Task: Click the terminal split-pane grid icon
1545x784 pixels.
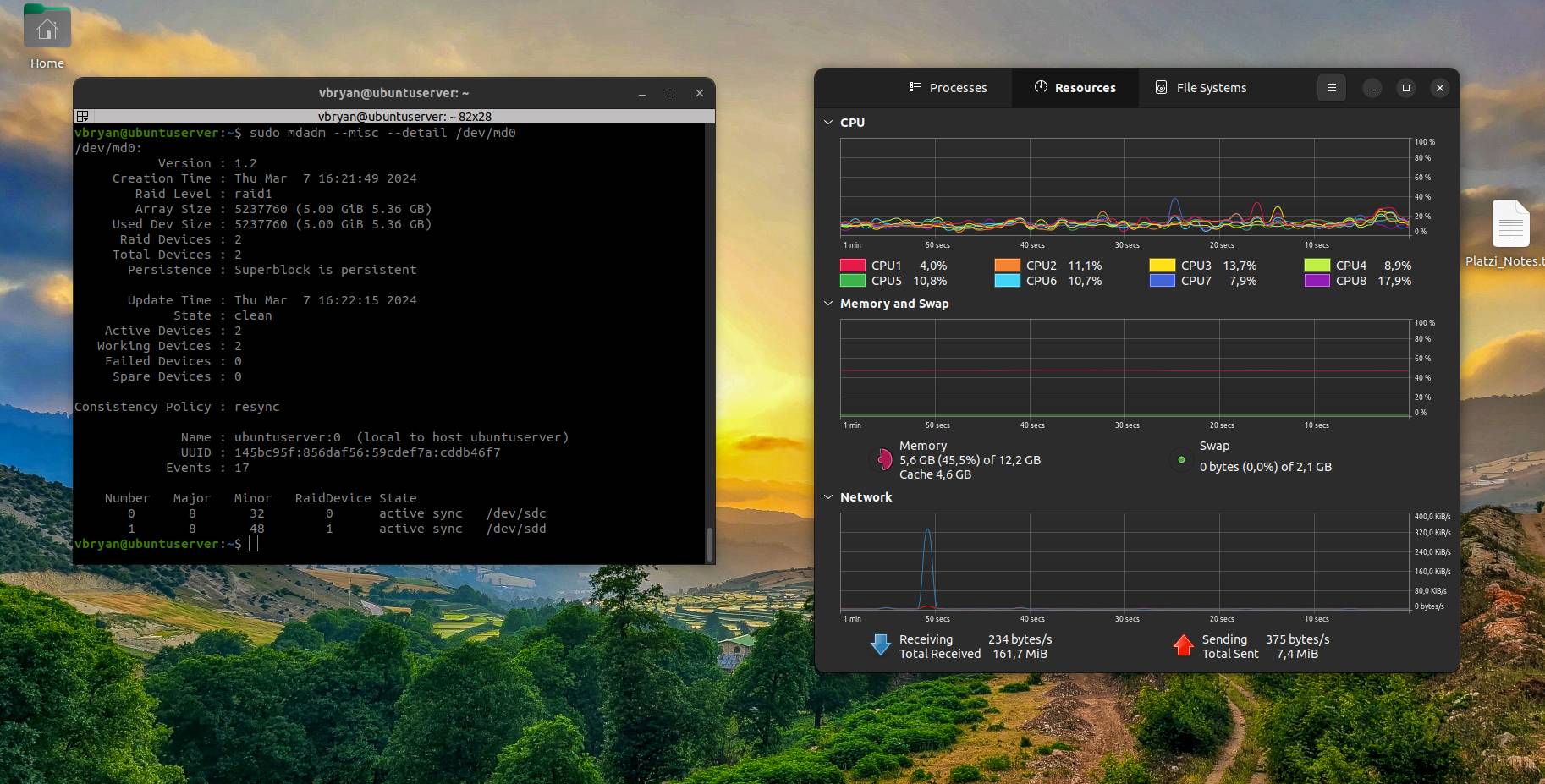Action: 82,117
